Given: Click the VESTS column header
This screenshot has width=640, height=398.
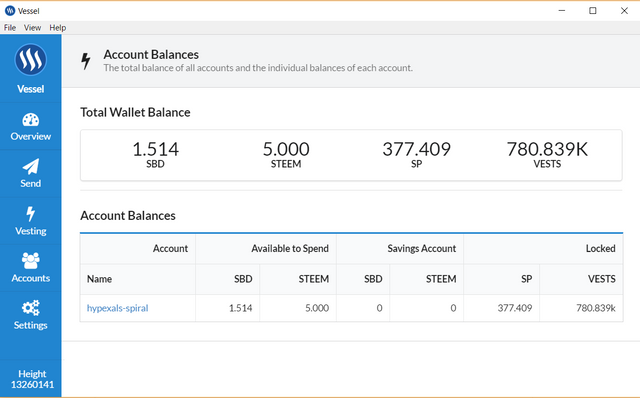Looking at the screenshot, I should point(601,279).
